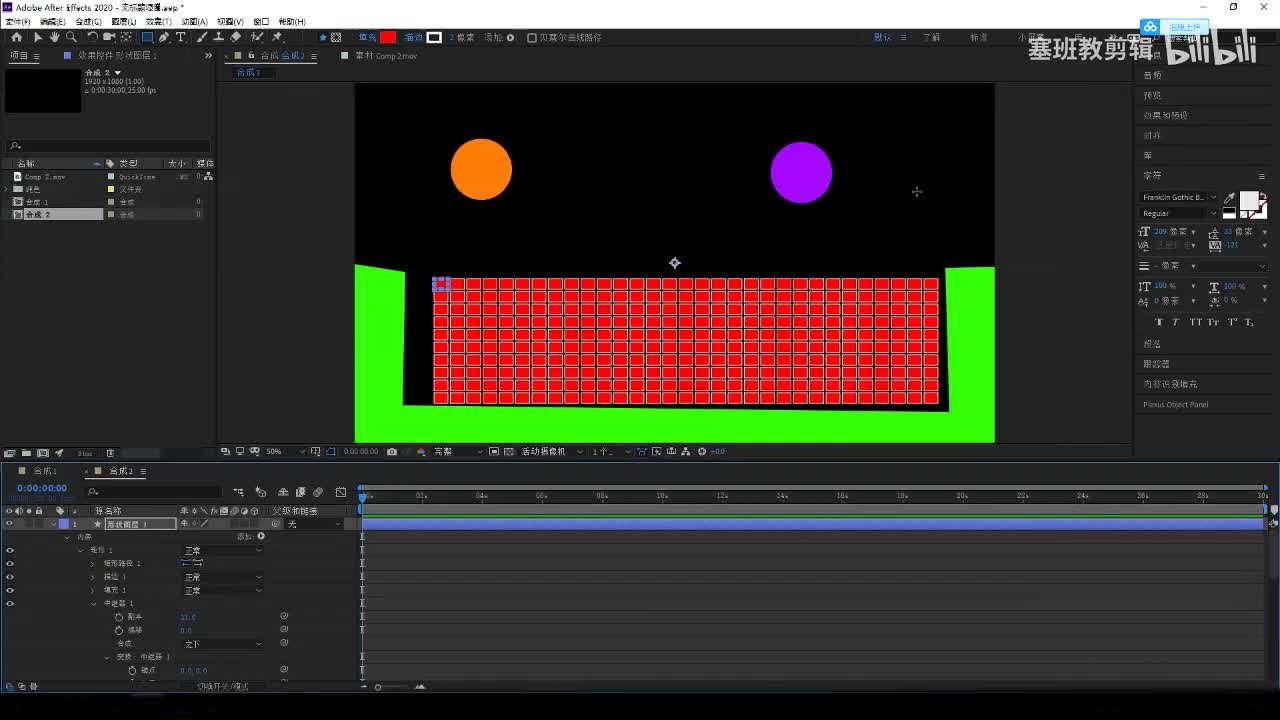Pick the Puppet Pin tool
The height and width of the screenshot is (720, 1280).
(x=277, y=37)
